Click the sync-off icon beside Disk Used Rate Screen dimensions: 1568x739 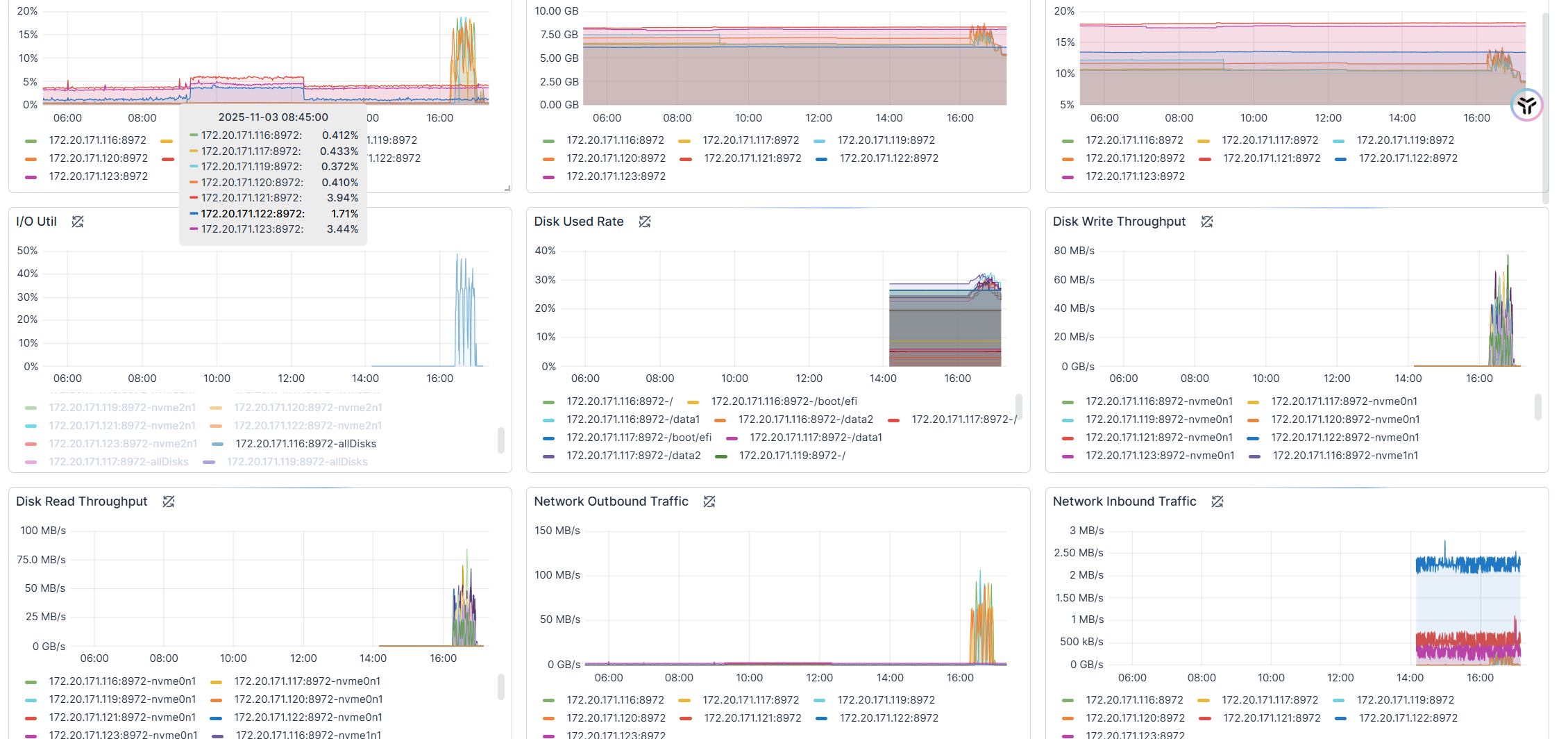[645, 222]
